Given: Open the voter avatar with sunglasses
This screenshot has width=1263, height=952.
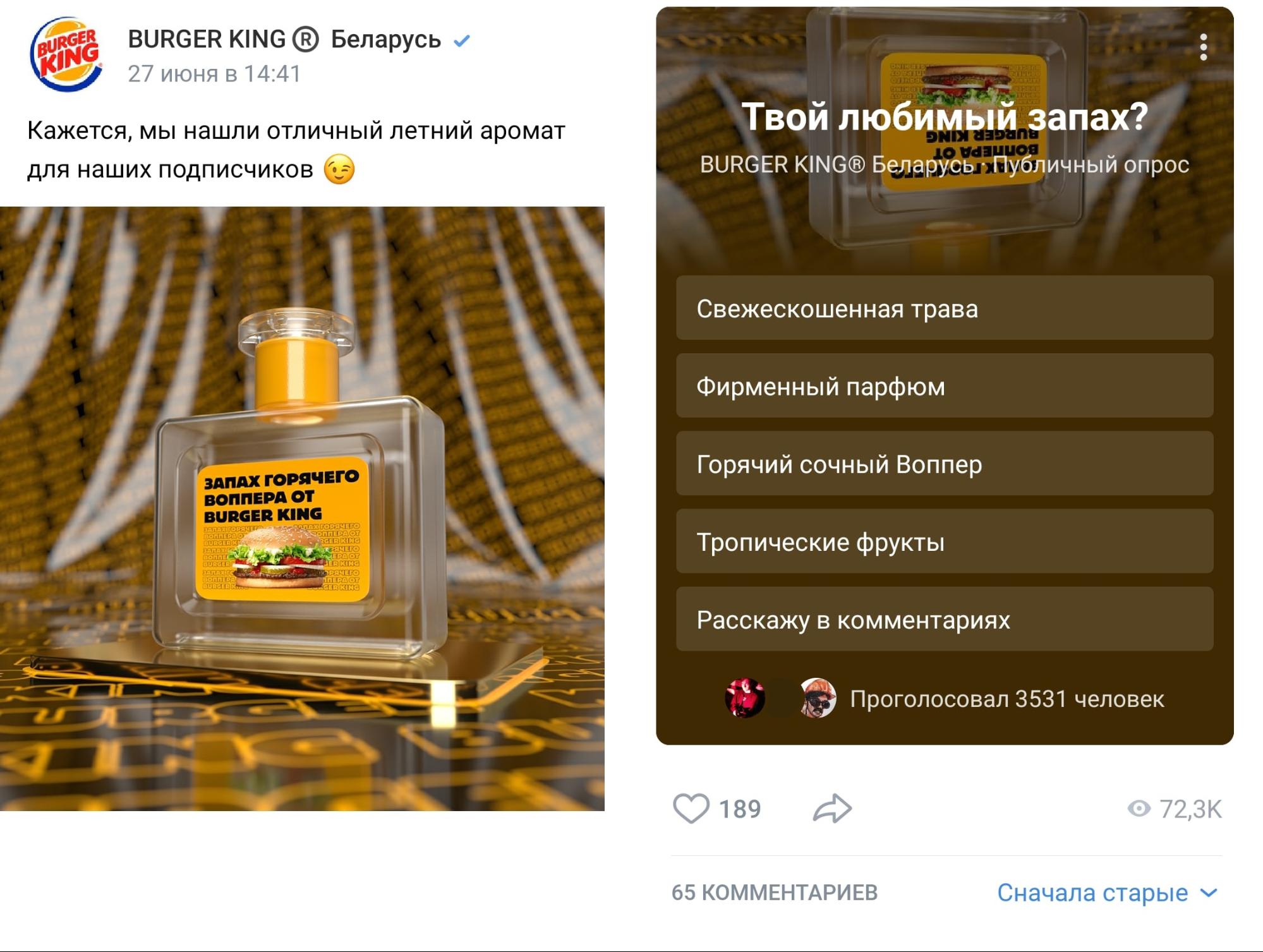Looking at the screenshot, I should [818, 698].
